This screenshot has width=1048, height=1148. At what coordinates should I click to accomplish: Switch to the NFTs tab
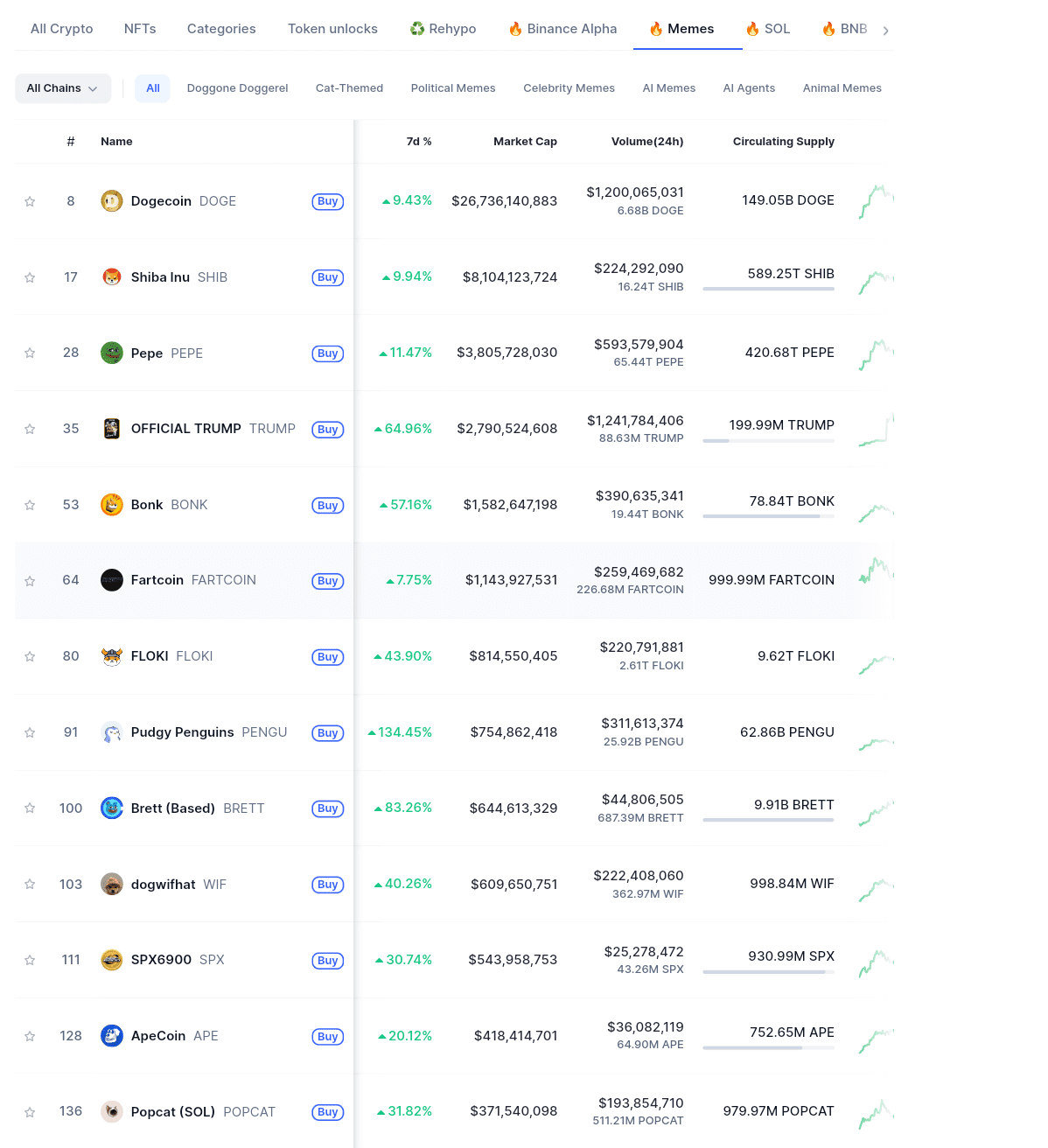(x=140, y=28)
